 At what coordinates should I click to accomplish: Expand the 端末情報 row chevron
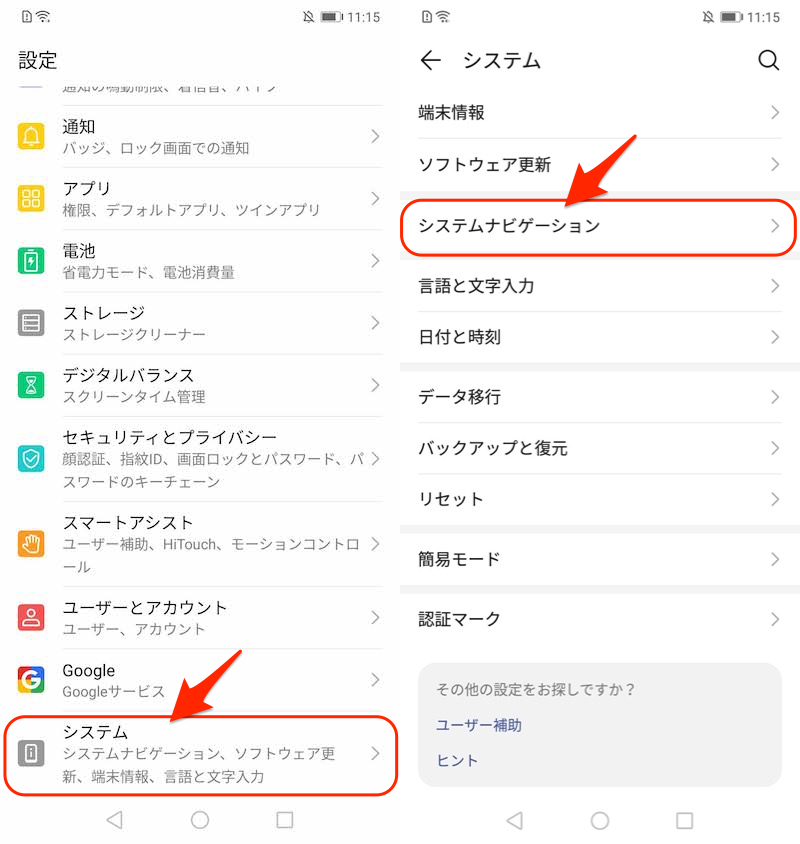pyautogui.click(x=775, y=112)
